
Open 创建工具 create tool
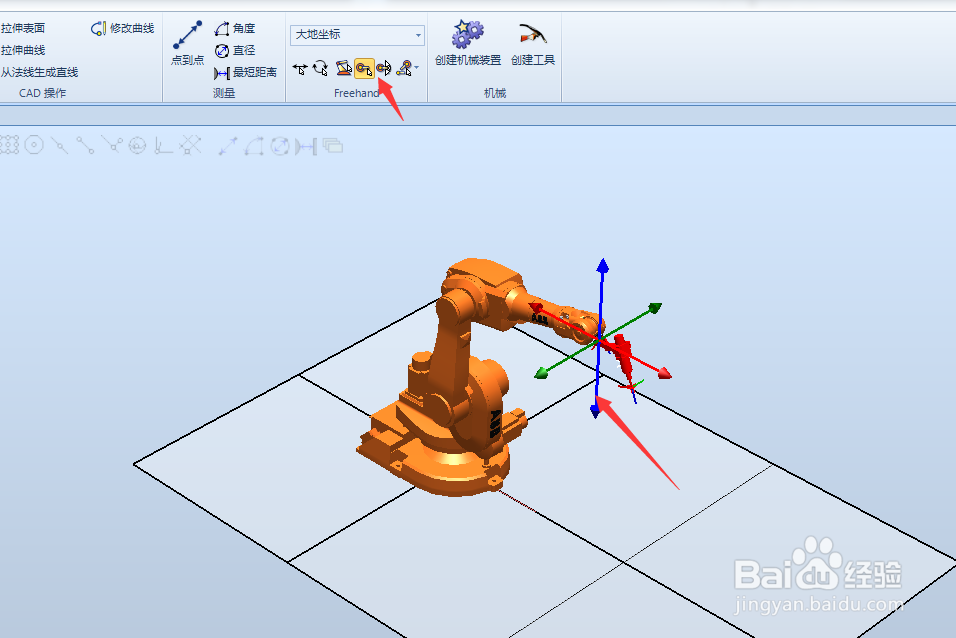pyautogui.click(x=533, y=43)
